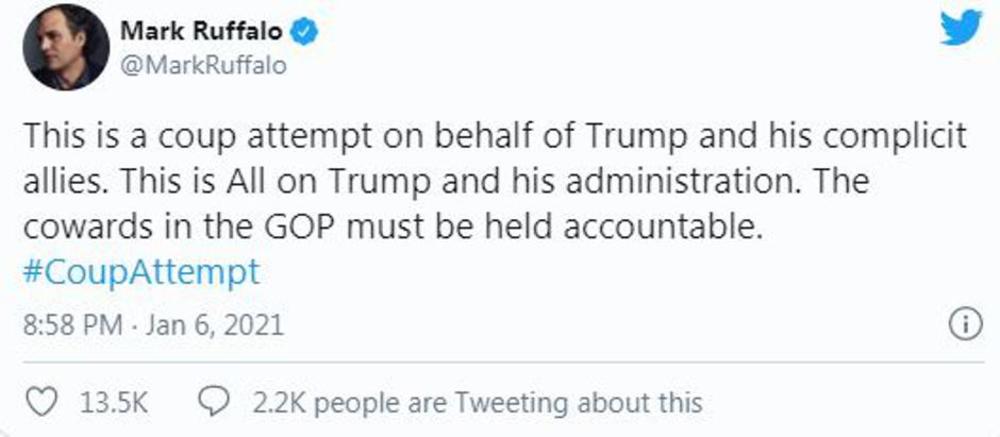Viewport: 1000px width, 437px height.
Task: Click the tweet's first line about coup attempt
Action: click(x=400, y=139)
